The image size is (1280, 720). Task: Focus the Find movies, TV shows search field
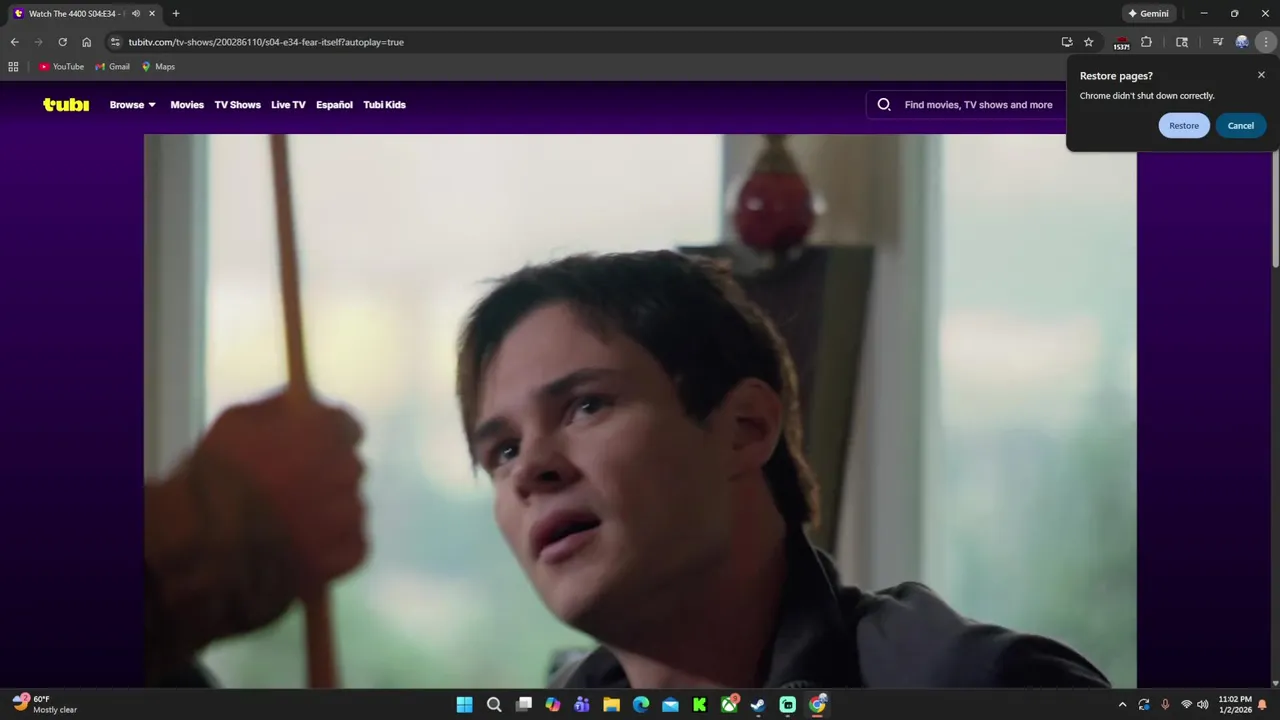978,104
